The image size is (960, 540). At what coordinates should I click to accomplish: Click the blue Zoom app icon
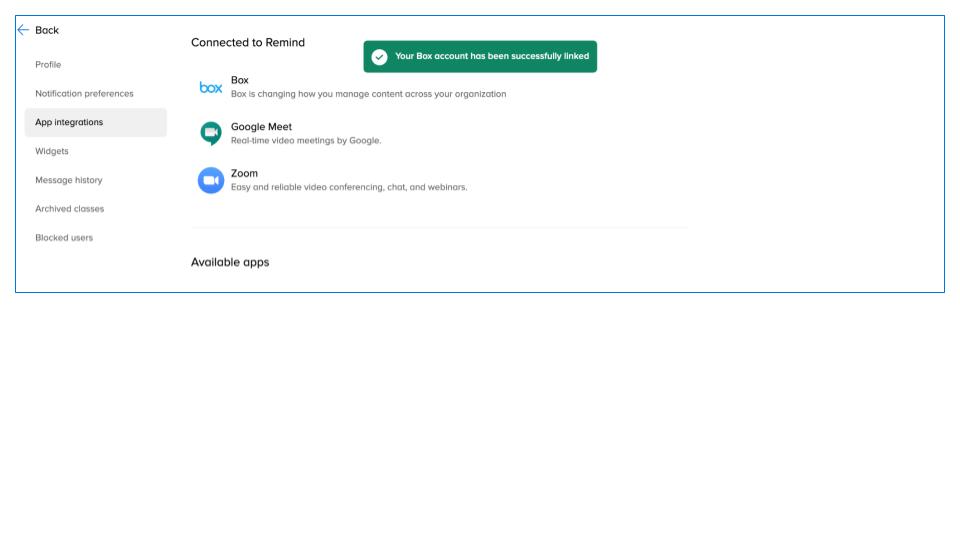click(x=211, y=180)
